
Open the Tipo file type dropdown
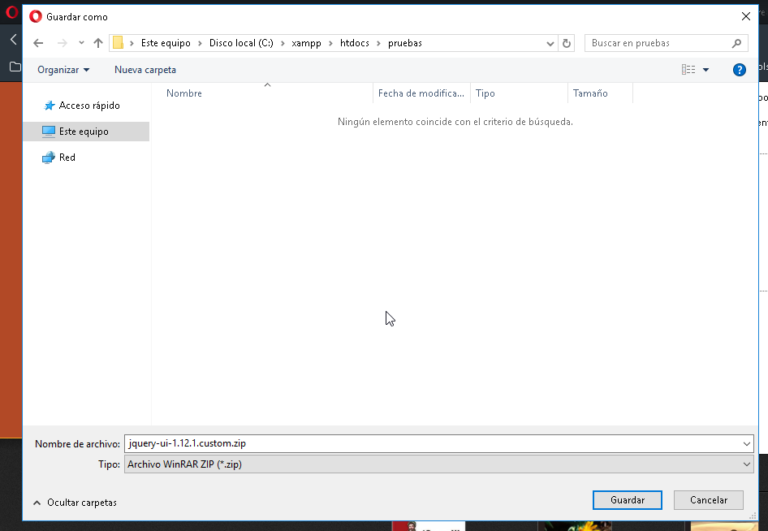[747, 465]
